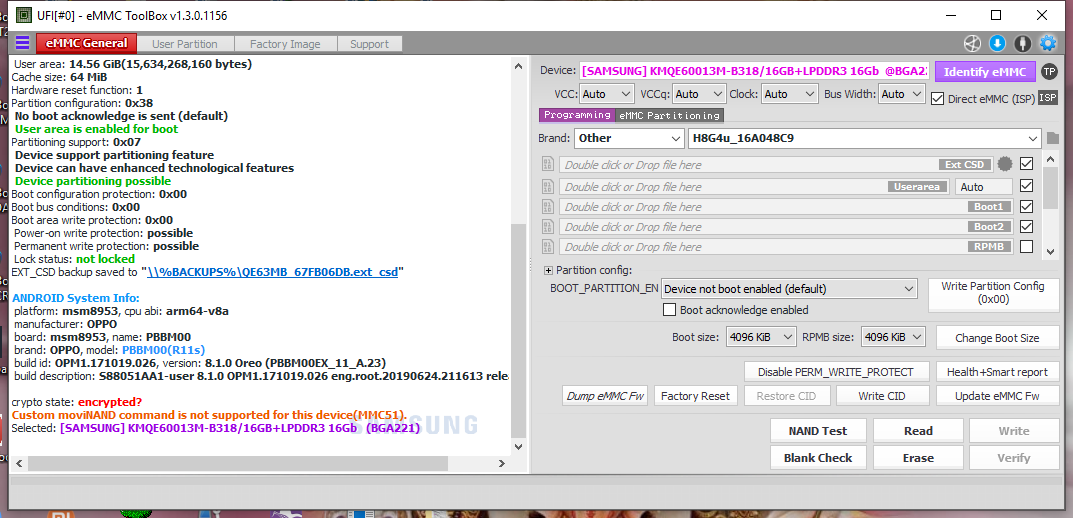
Task: Click the network globe icon in top bar
Action: tap(972, 43)
